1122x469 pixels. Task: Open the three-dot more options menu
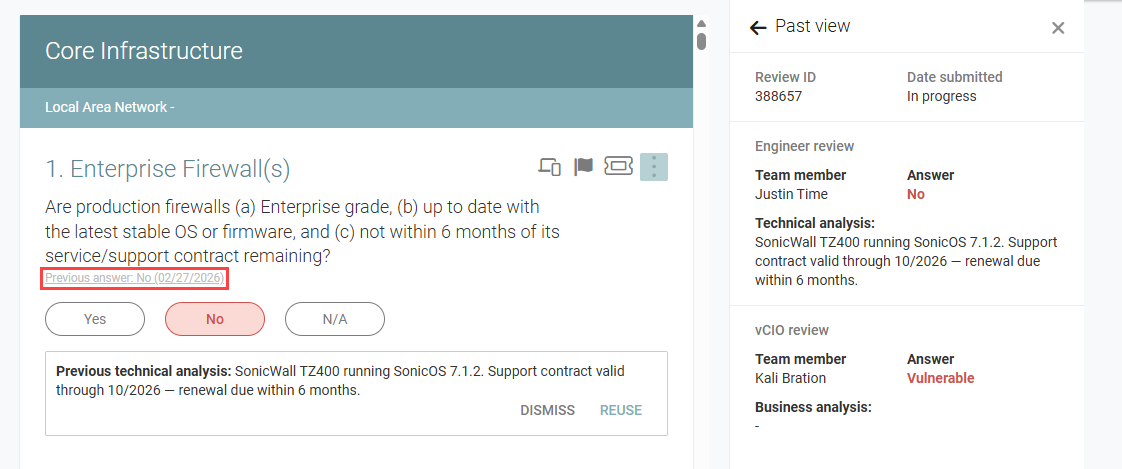(x=654, y=167)
